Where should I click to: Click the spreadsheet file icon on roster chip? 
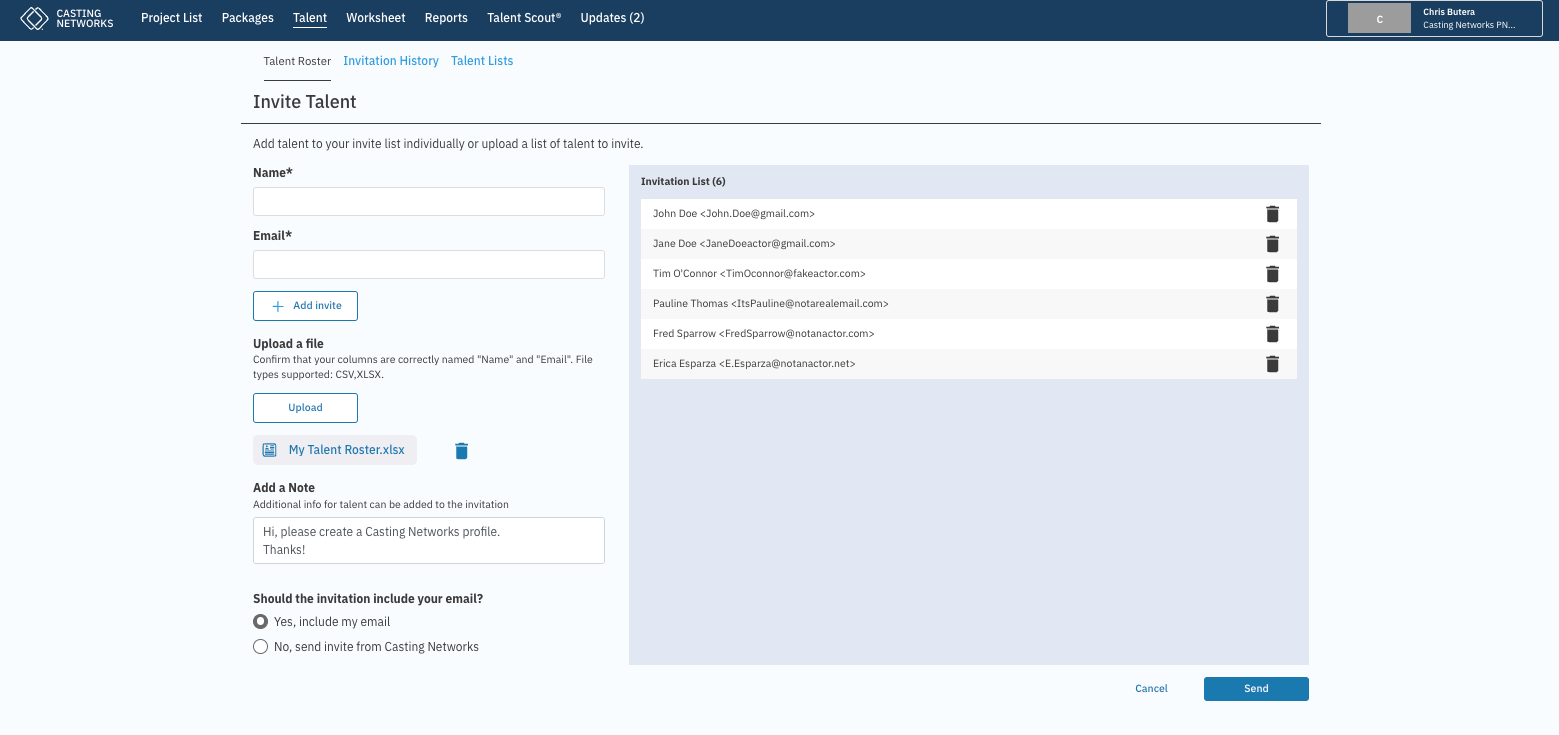[x=269, y=450]
